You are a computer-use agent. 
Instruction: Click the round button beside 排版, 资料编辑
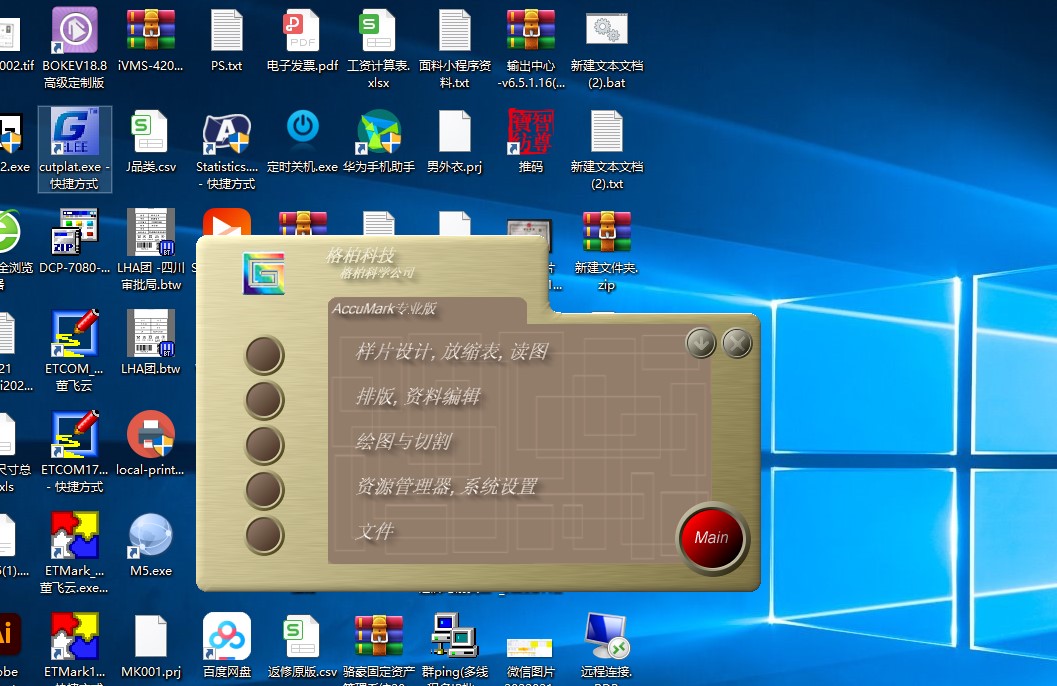264,400
